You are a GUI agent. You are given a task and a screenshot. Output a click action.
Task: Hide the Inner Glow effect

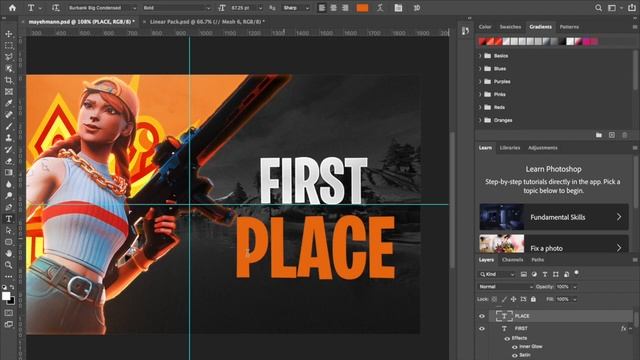(514, 347)
